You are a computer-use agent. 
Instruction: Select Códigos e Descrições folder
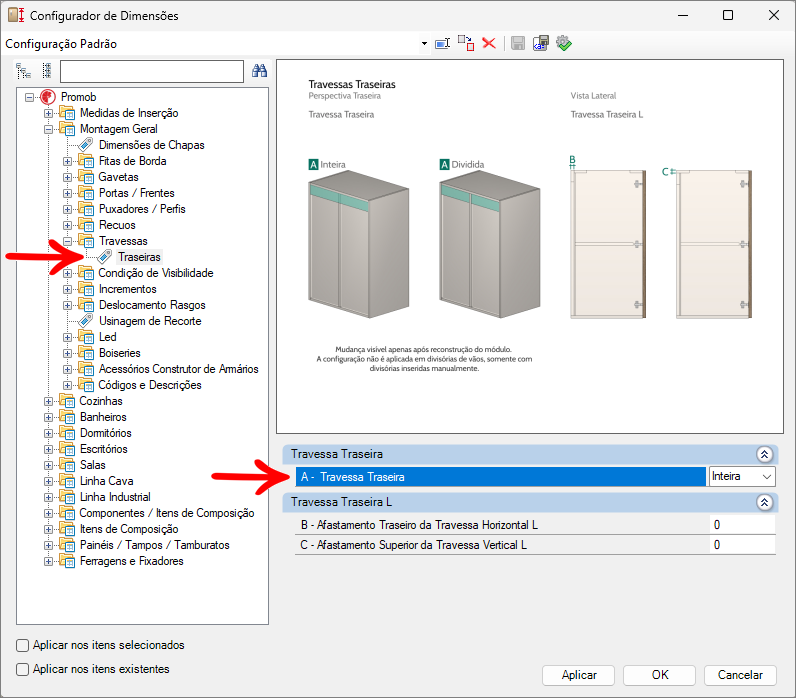(x=150, y=385)
